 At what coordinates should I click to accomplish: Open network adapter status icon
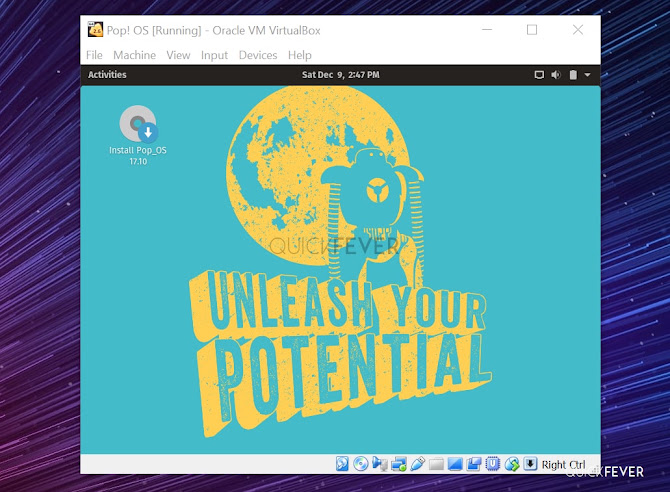[x=399, y=464]
